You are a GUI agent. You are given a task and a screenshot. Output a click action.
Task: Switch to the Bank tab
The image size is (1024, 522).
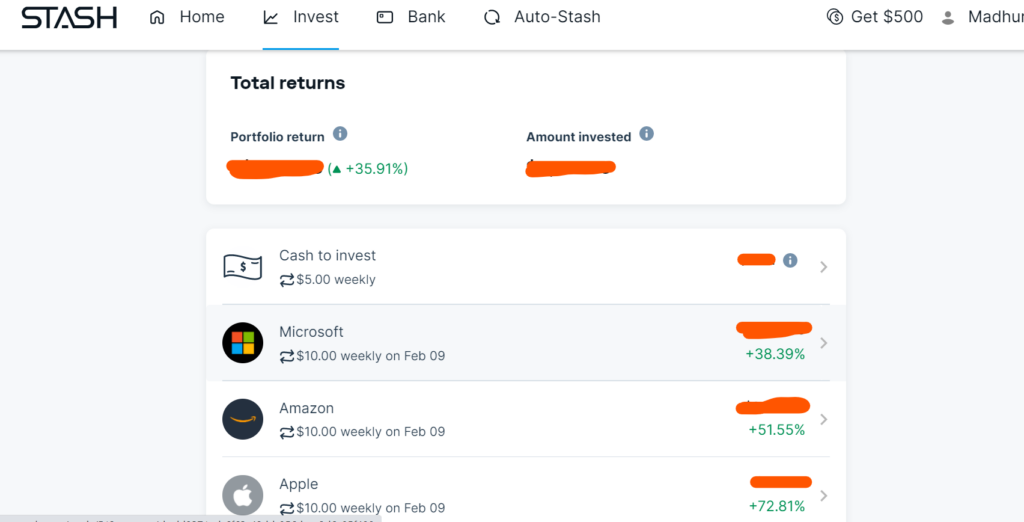[411, 17]
